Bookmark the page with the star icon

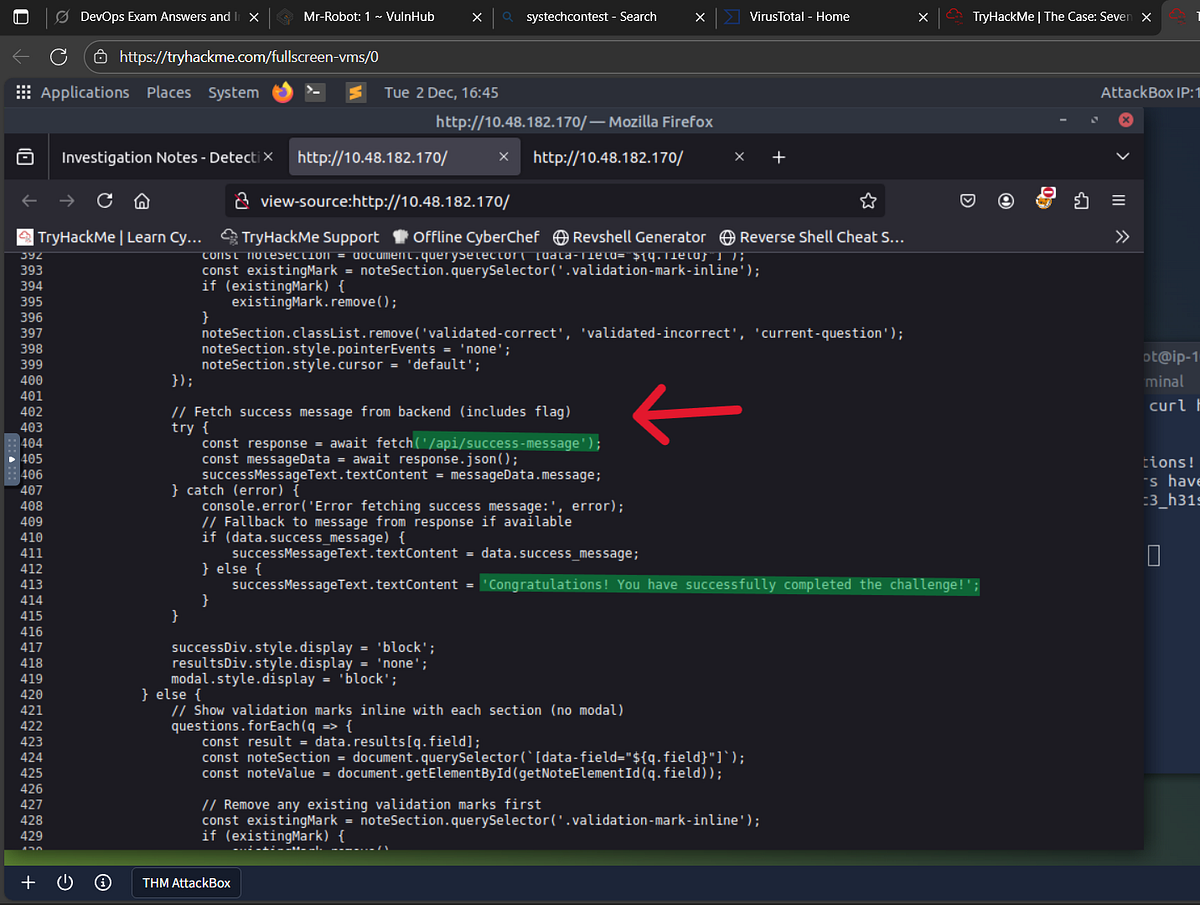868,200
